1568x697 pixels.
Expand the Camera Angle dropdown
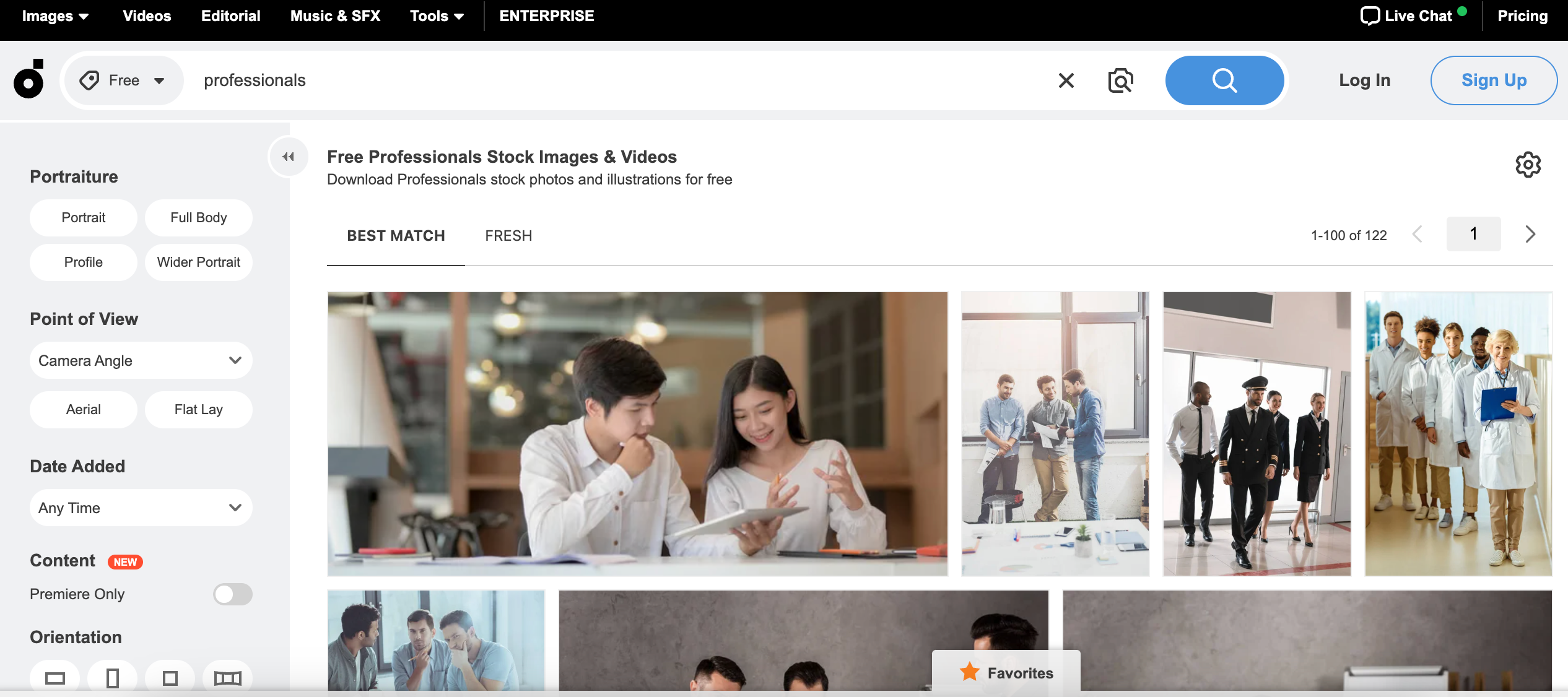[x=141, y=360]
